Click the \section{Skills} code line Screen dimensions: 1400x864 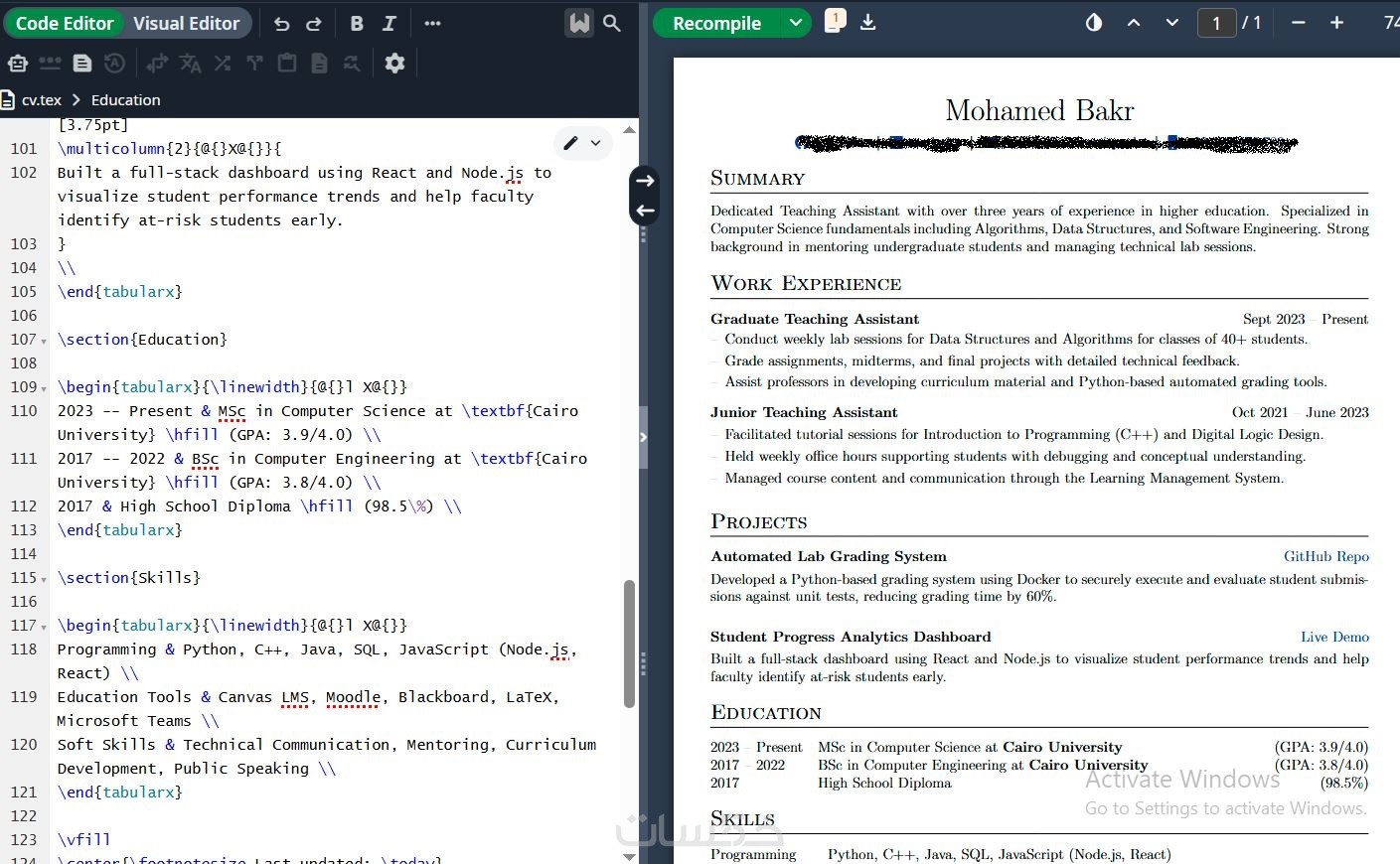point(129,578)
